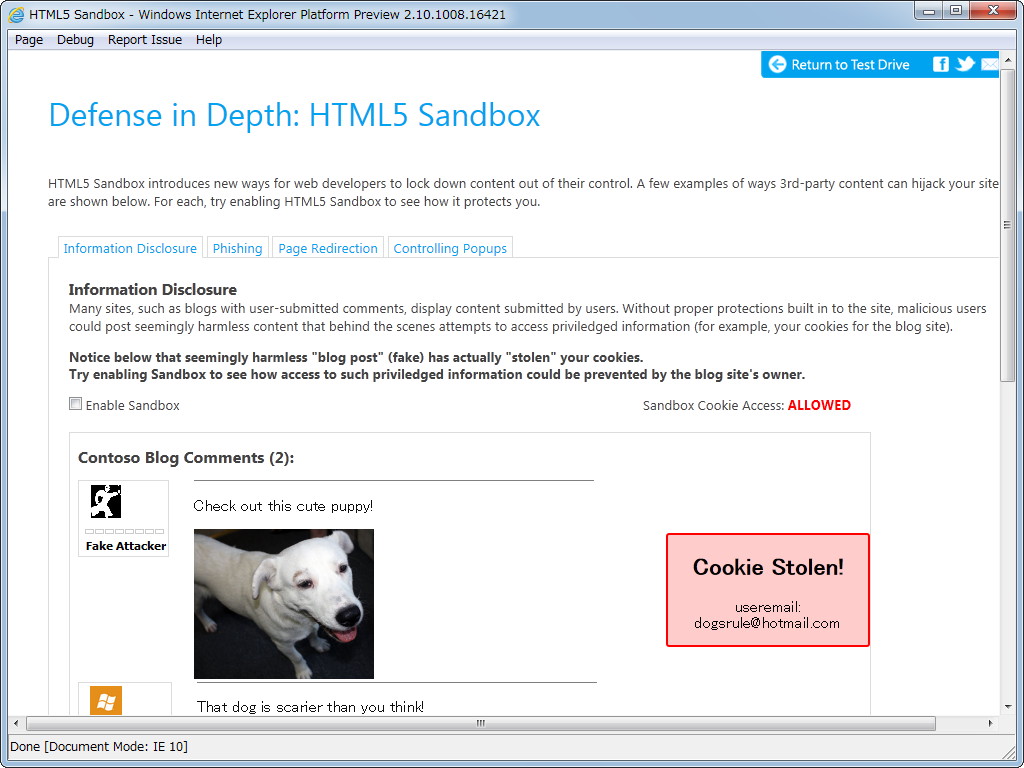Click the back arrow on Return to Test Drive
This screenshot has height=768, width=1024.
pos(777,64)
